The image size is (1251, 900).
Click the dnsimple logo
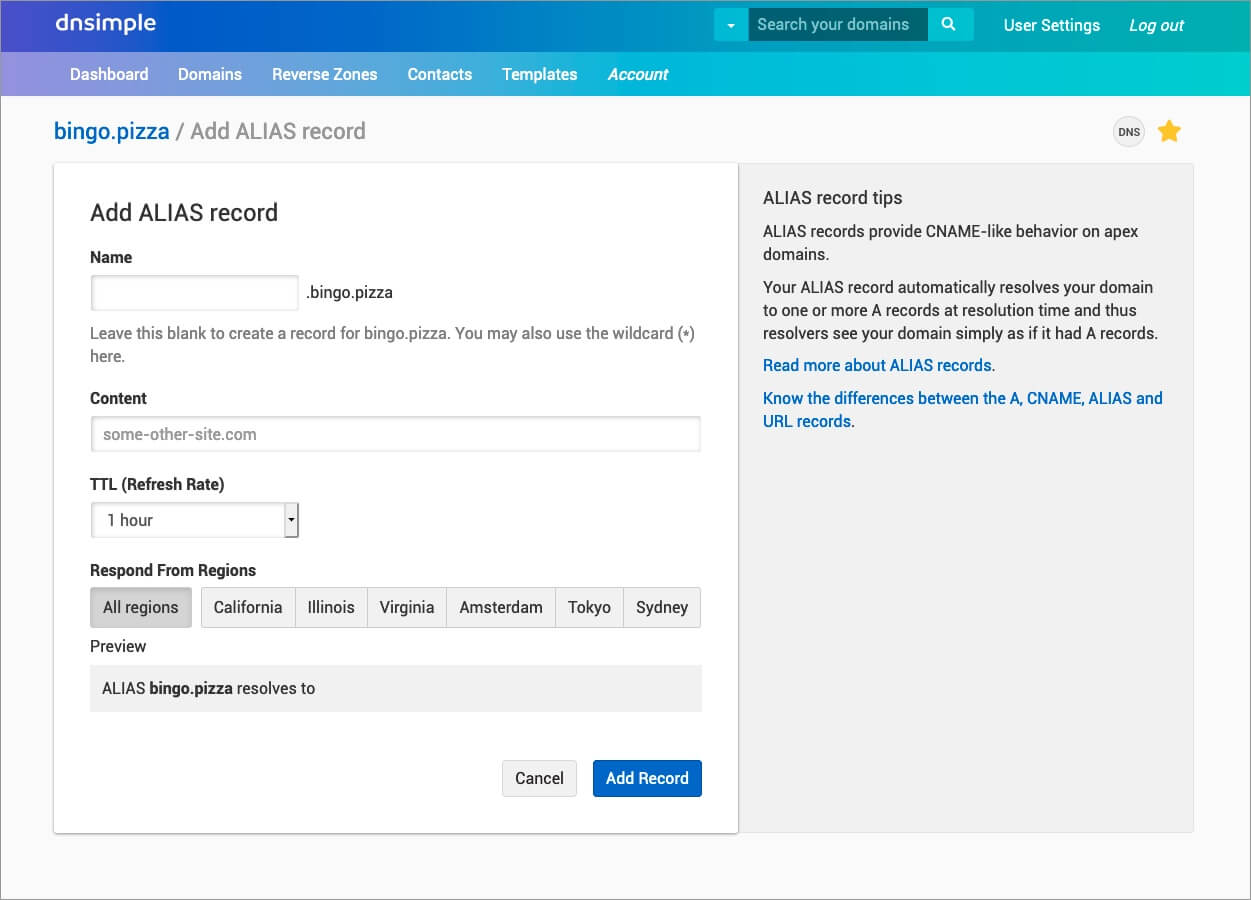[x=105, y=23]
